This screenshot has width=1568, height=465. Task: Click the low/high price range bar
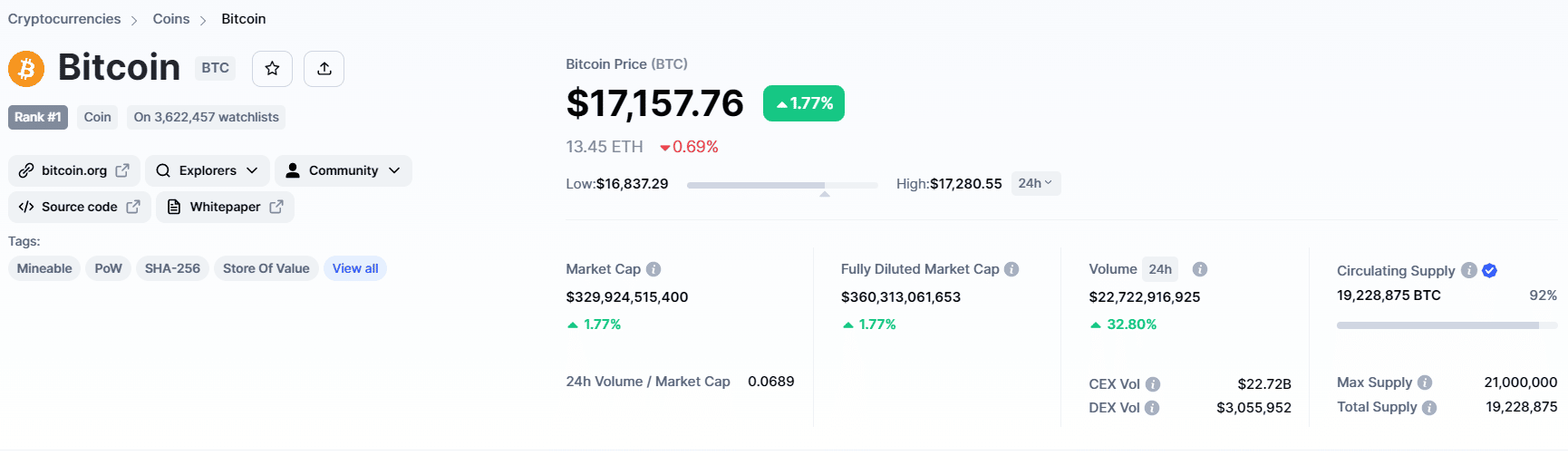[x=782, y=185]
